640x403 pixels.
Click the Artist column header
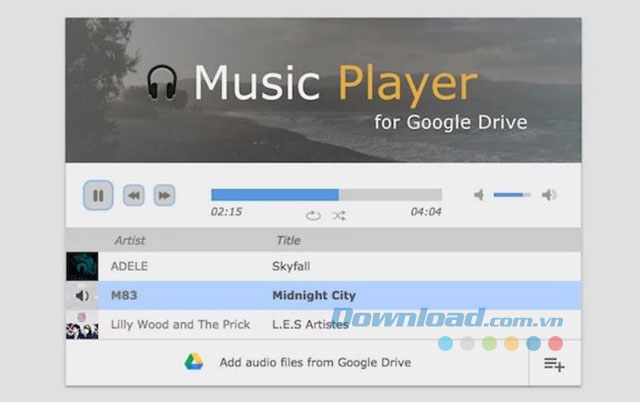click(x=130, y=240)
